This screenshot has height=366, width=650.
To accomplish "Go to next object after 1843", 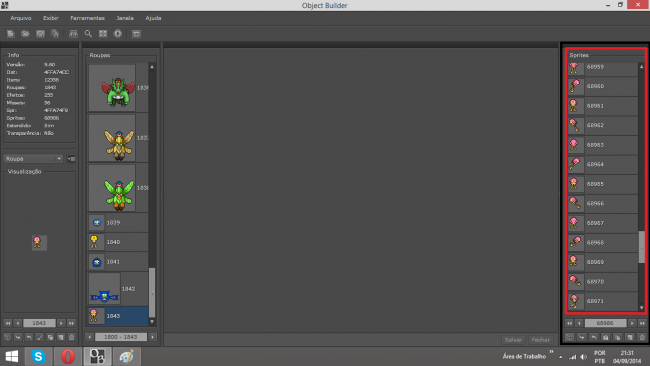I will click(61, 323).
